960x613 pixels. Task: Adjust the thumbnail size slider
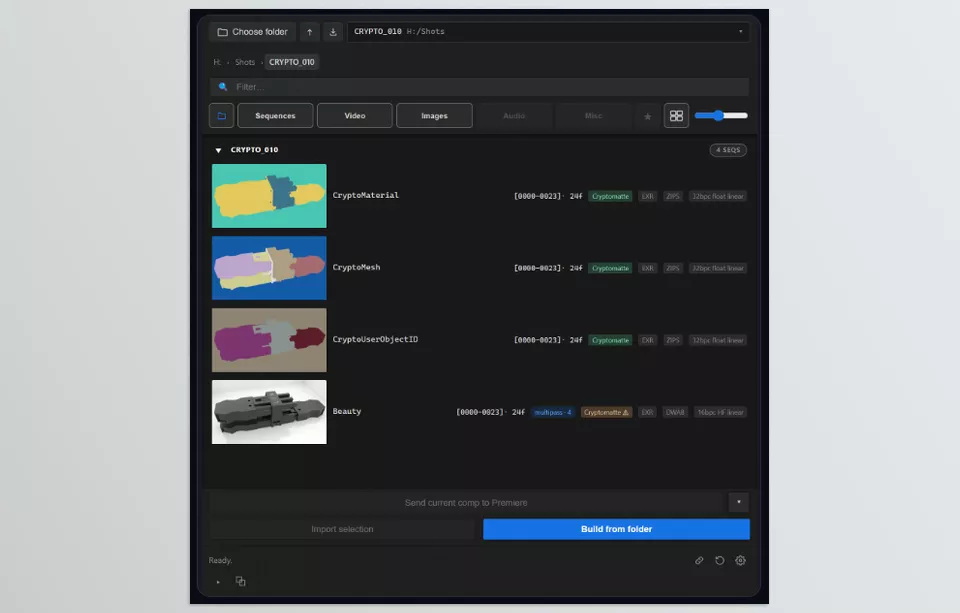click(721, 116)
